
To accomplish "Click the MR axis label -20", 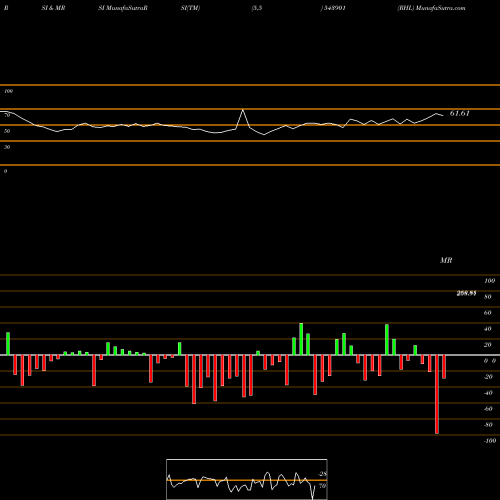I will [488, 377].
